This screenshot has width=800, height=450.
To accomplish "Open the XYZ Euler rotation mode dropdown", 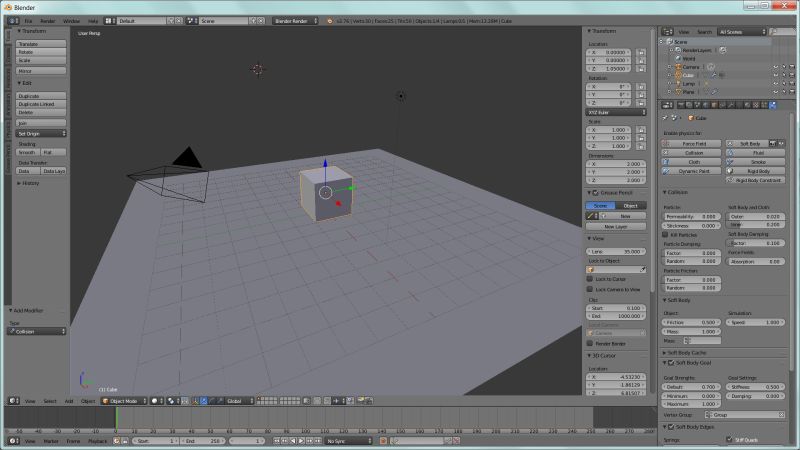I will pyautogui.click(x=616, y=112).
